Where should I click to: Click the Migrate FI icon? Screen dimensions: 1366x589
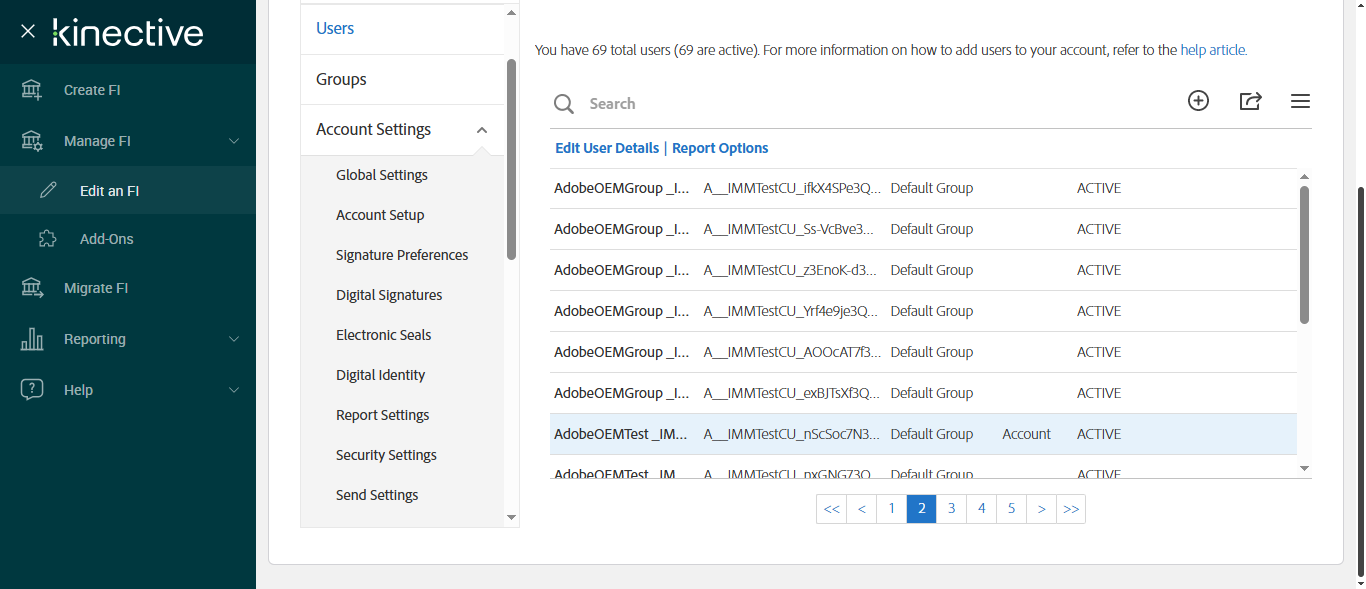(32, 288)
